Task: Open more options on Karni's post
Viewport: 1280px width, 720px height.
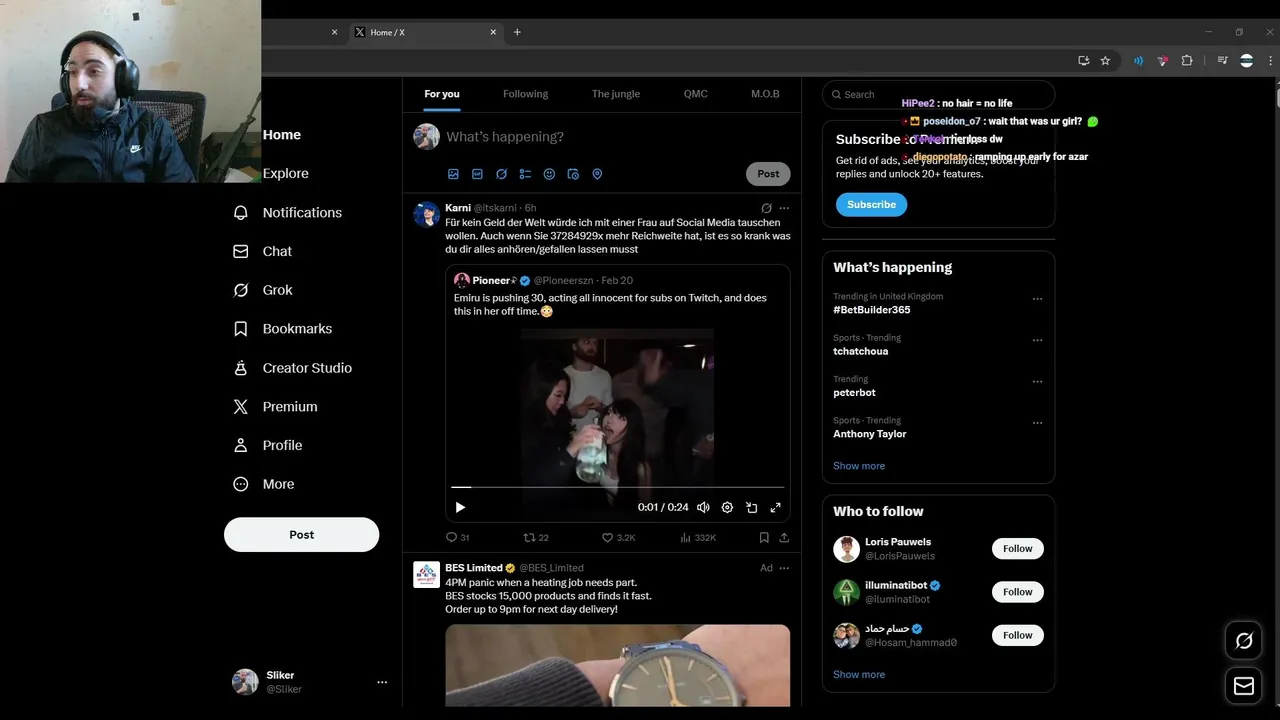Action: pyautogui.click(x=784, y=208)
